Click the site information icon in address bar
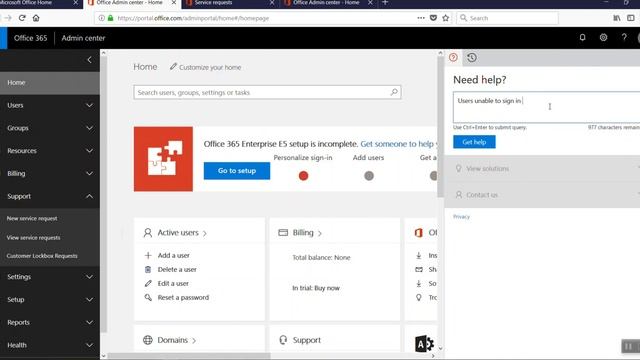The image size is (640, 360). [x=102, y=18]
